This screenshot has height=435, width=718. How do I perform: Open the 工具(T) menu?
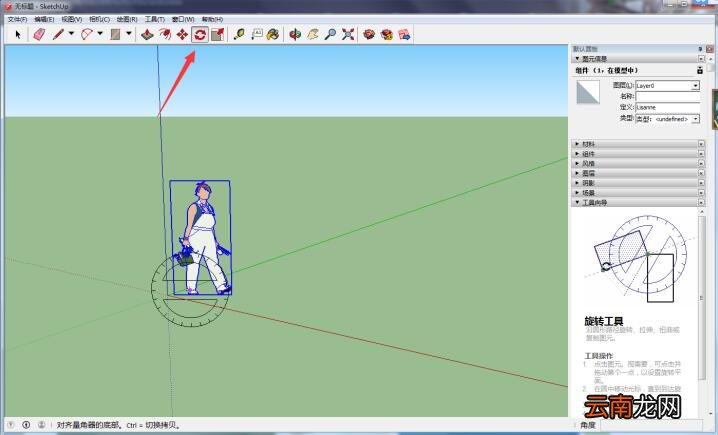click(x=155, y=19)
